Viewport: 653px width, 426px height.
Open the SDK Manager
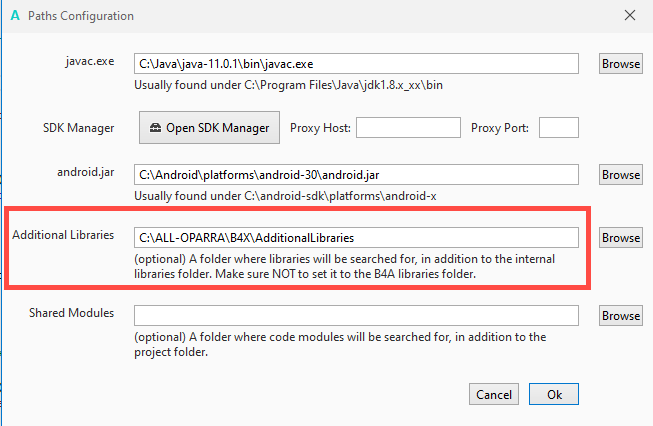[208, 128]
